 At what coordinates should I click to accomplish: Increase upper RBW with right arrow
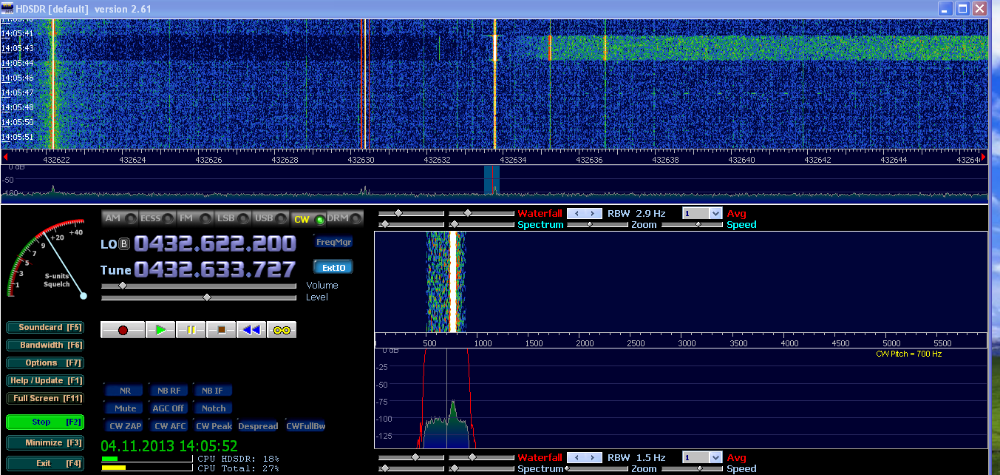pyautogui.click(x=594, y=214)
